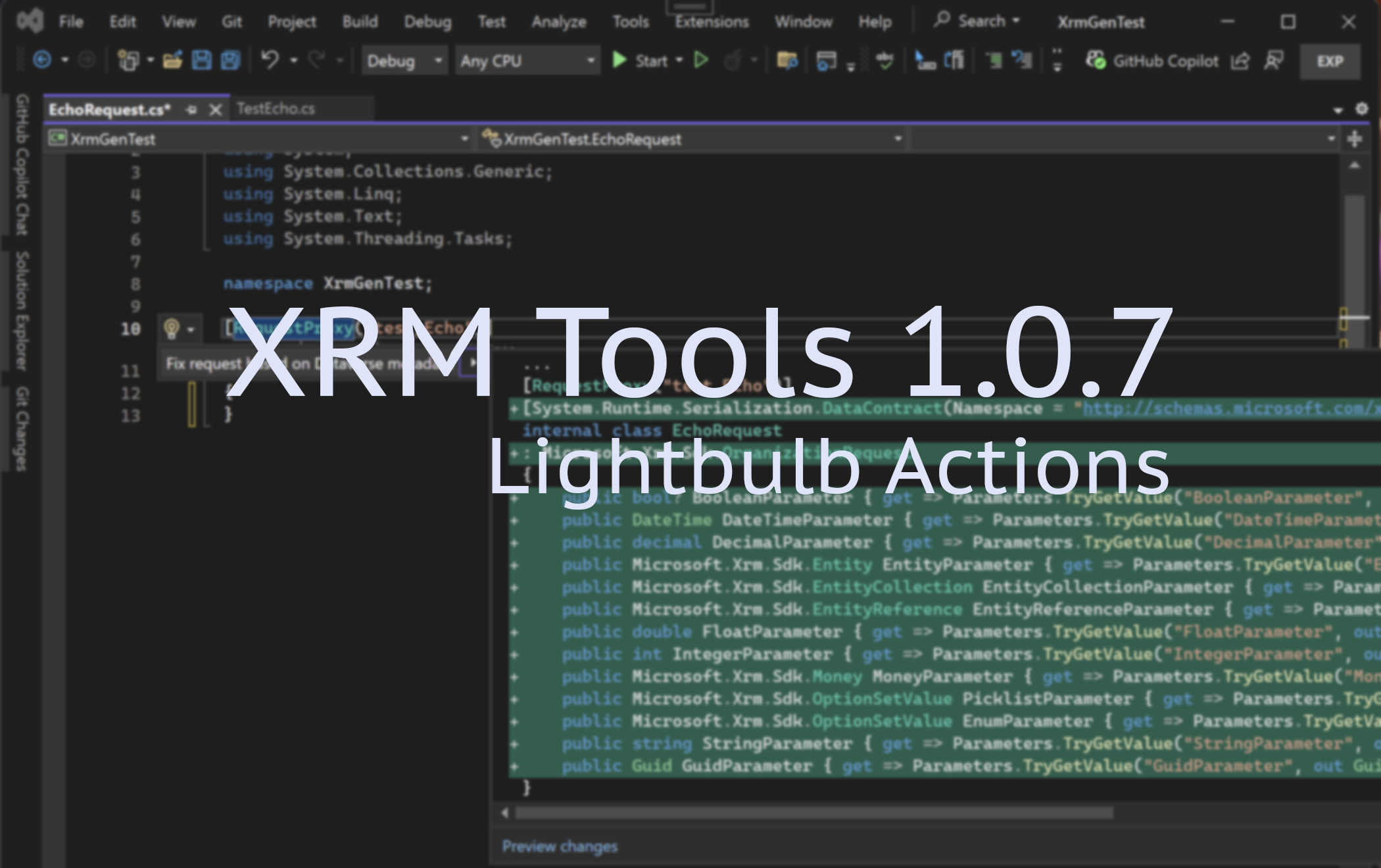Open the Debug configuration dropdown
The height and width of the screenshot is (868, 1381).
point(405,61)
